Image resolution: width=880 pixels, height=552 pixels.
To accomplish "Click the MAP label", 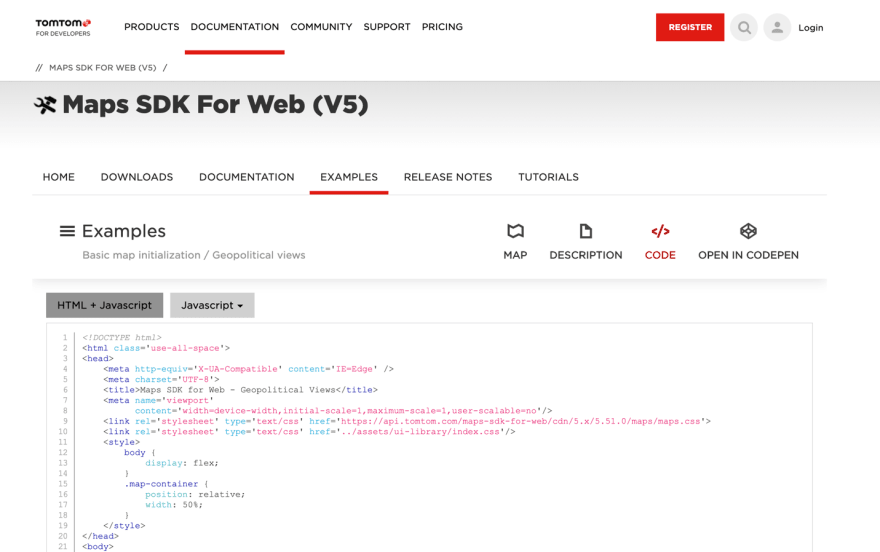I will (x=515, y=255).
